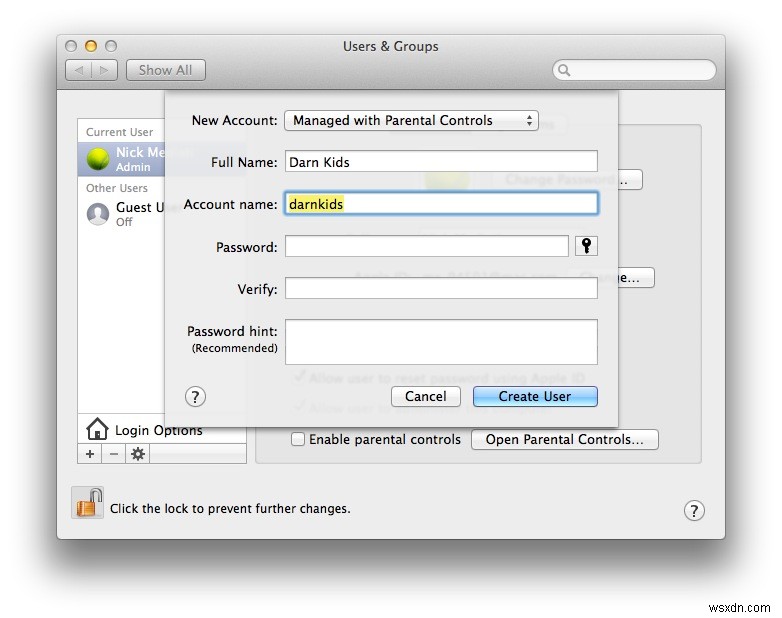
Task: Click the Login Options house icon
Action: click(x=97, y=429)
